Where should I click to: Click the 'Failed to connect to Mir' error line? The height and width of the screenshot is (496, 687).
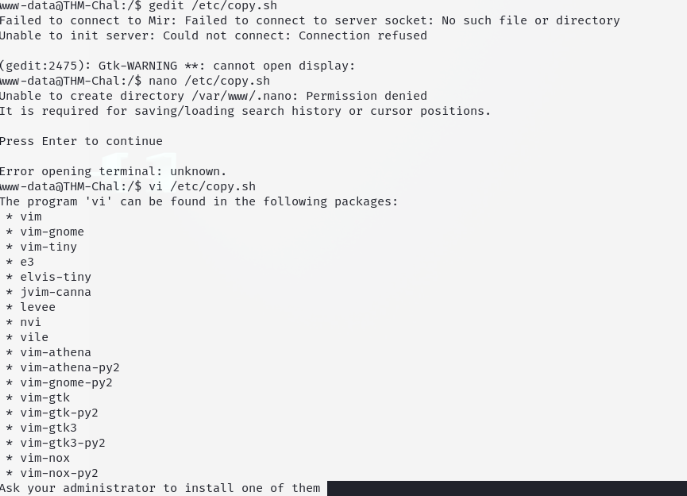click(309, 21)
